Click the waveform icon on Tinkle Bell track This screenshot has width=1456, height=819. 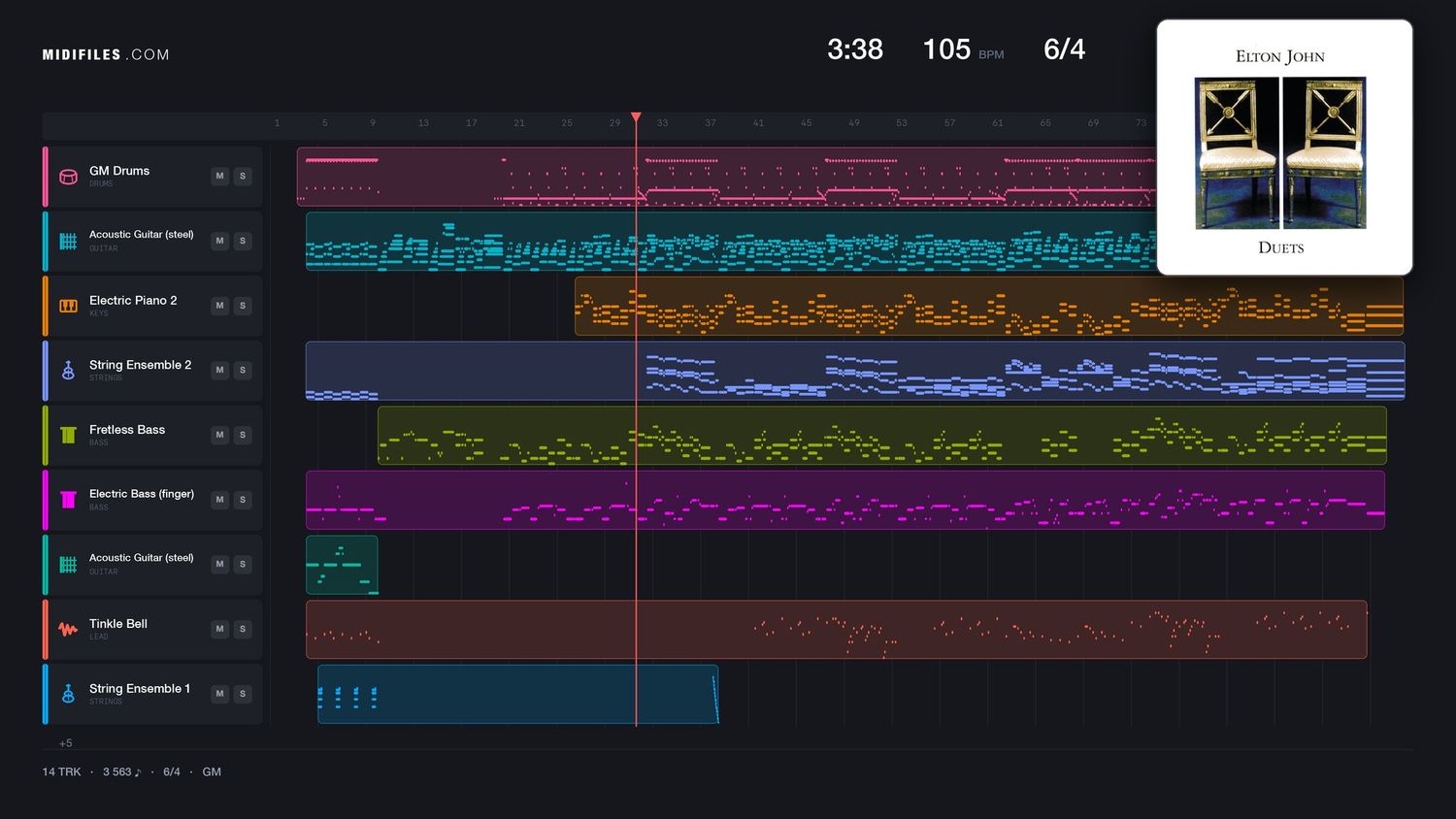[68, 629]
